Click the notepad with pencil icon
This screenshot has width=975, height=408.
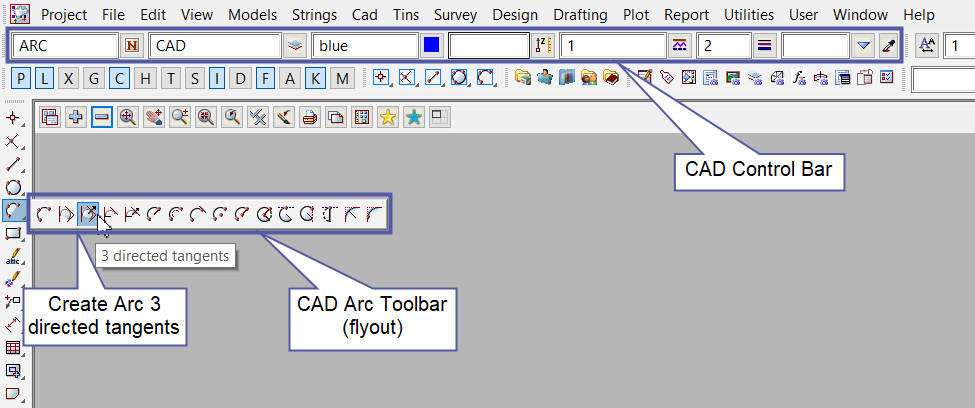click(x=645, y=78)
